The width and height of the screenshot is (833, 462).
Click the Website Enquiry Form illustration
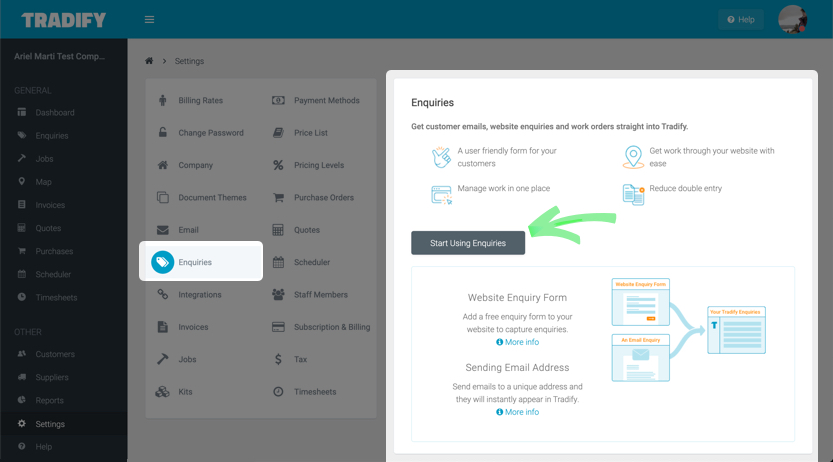[640, 302]
